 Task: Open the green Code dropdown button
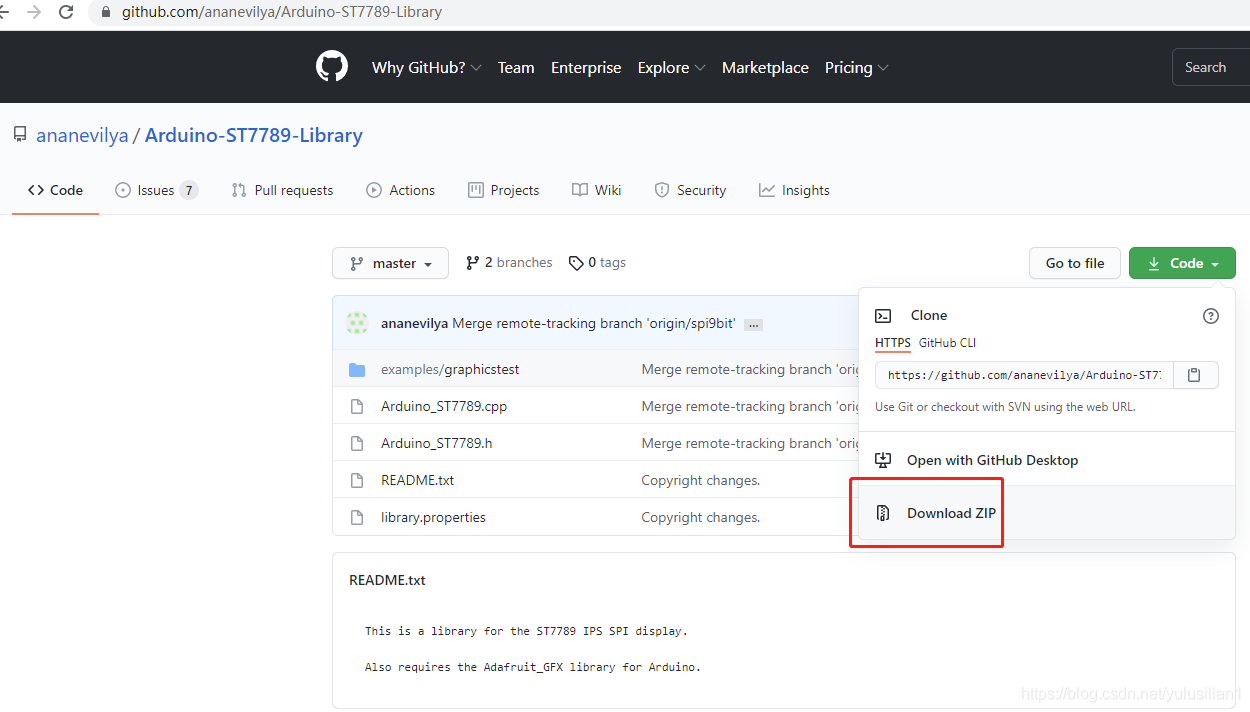point(1182,263)
